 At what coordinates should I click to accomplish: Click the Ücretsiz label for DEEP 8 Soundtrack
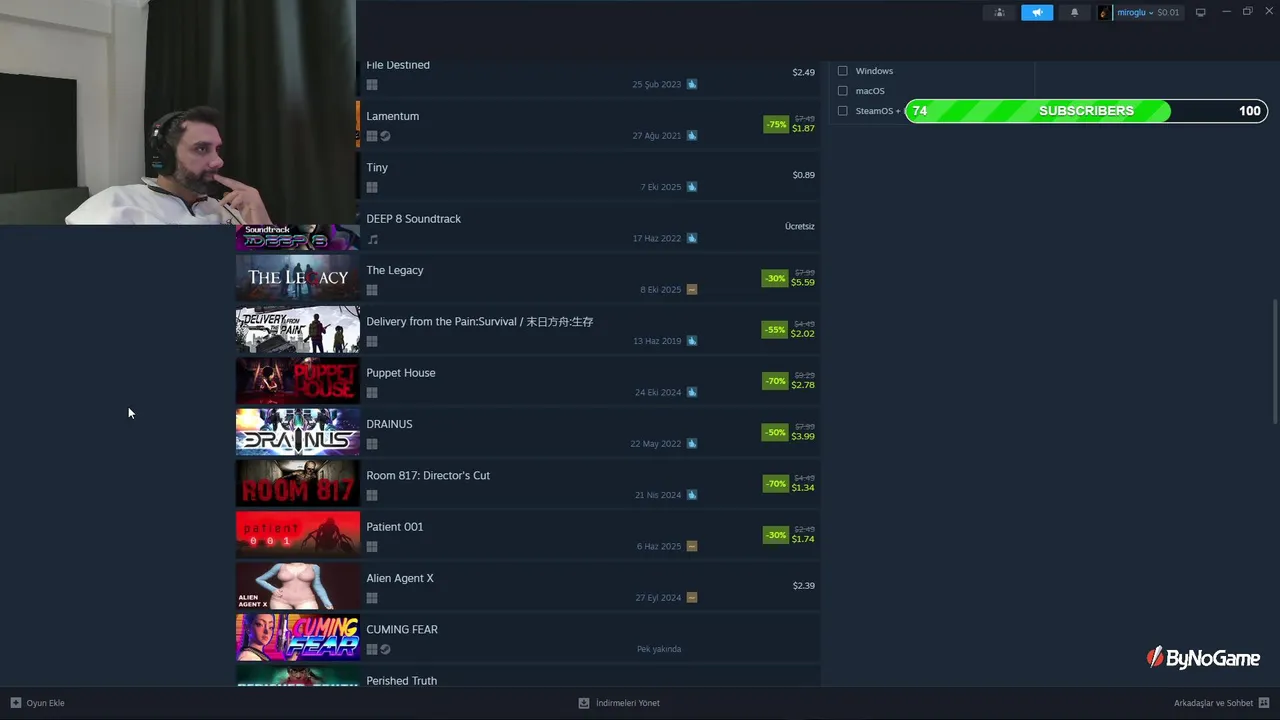coord(800,227)
